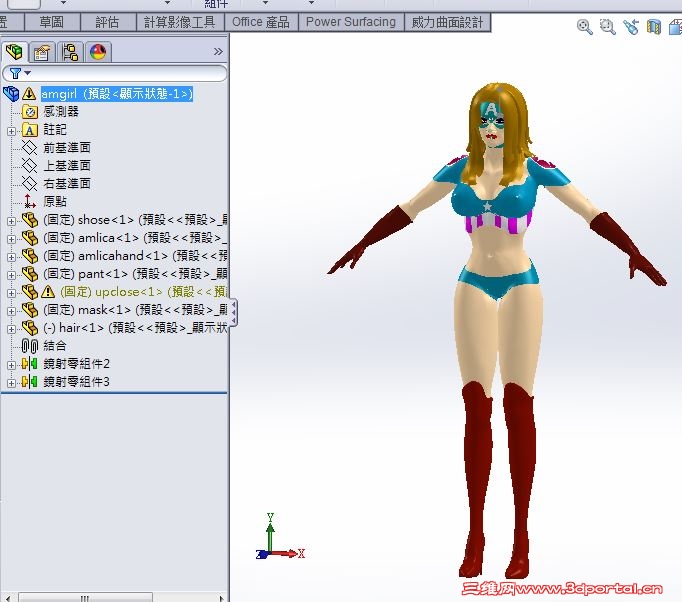
Task: Open the 評估 evaluate tab
Action: (108, 22)
